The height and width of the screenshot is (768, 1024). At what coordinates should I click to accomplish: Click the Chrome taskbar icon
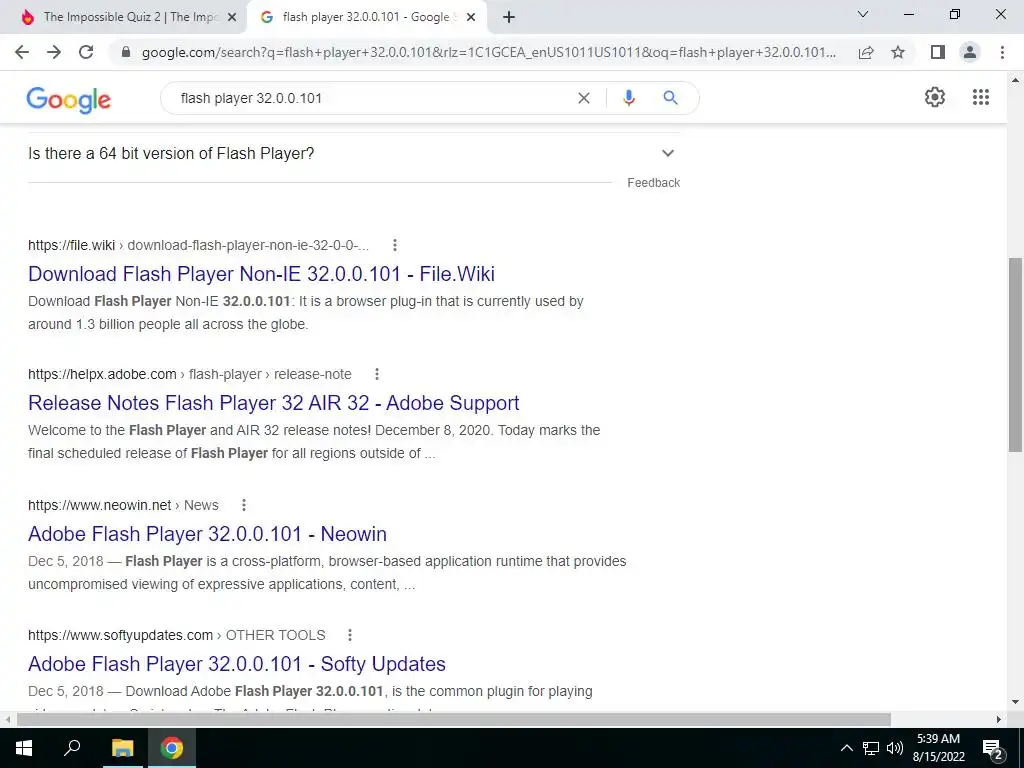click(172, 748)
